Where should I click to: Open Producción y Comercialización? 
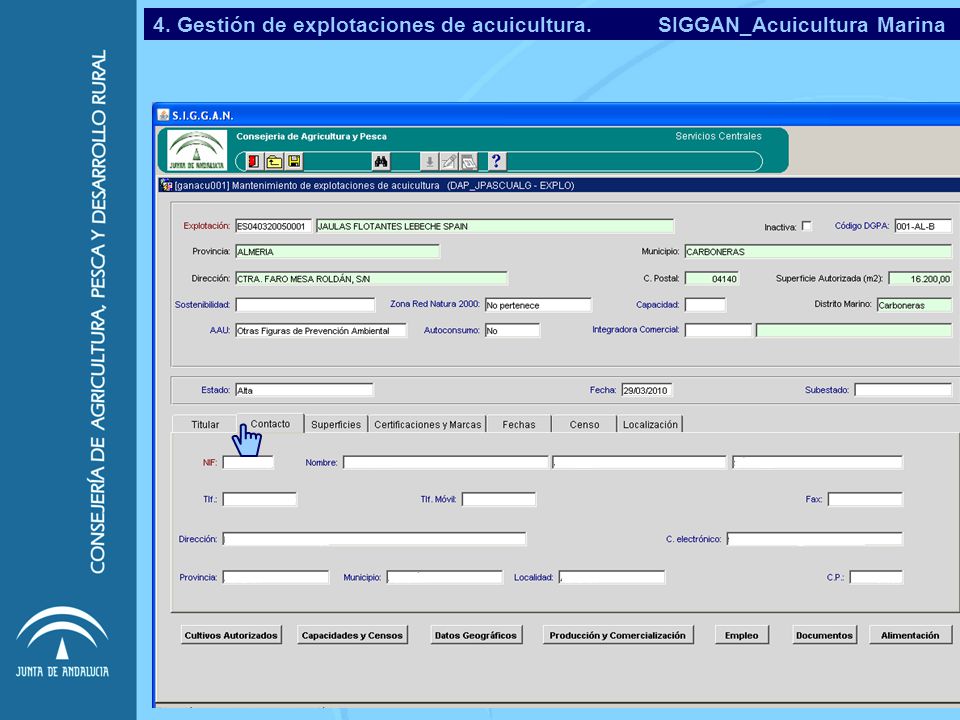(x=618, y=636)
